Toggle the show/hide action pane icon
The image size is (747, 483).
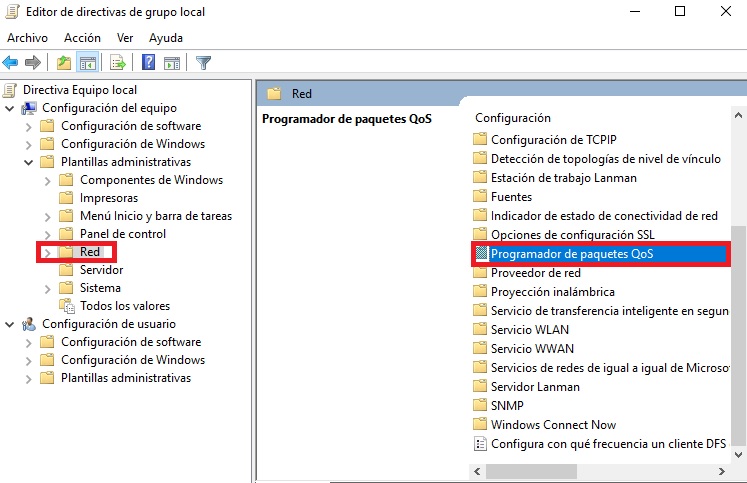point(172,63)
